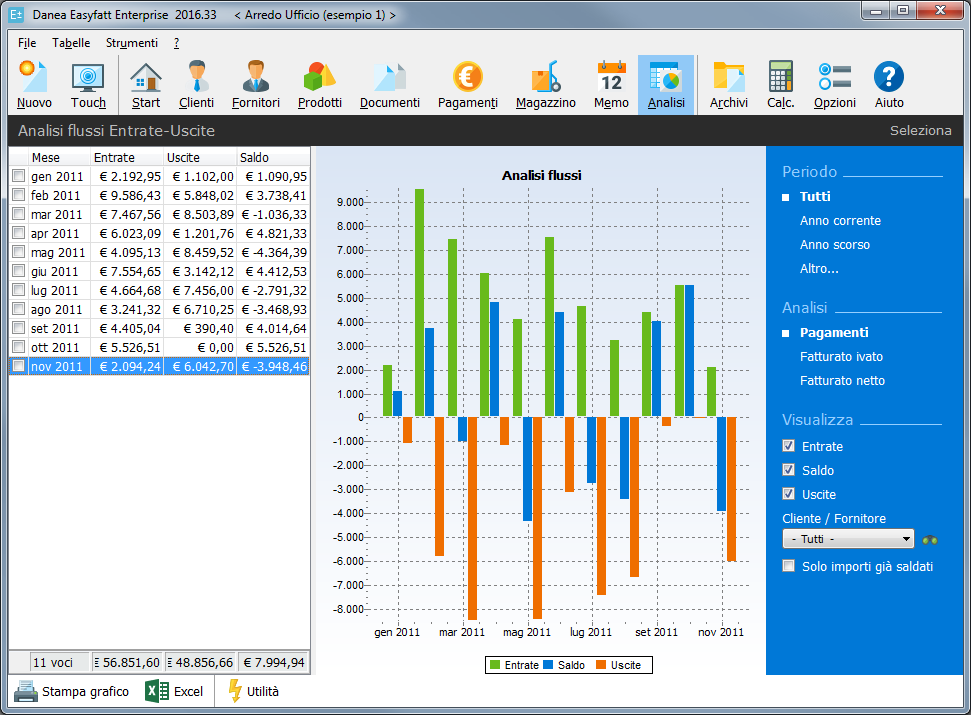This screenshot has height=715, width=971.
Task: Launch the Calc. calculator tool
Action: [x=780, y=85]
